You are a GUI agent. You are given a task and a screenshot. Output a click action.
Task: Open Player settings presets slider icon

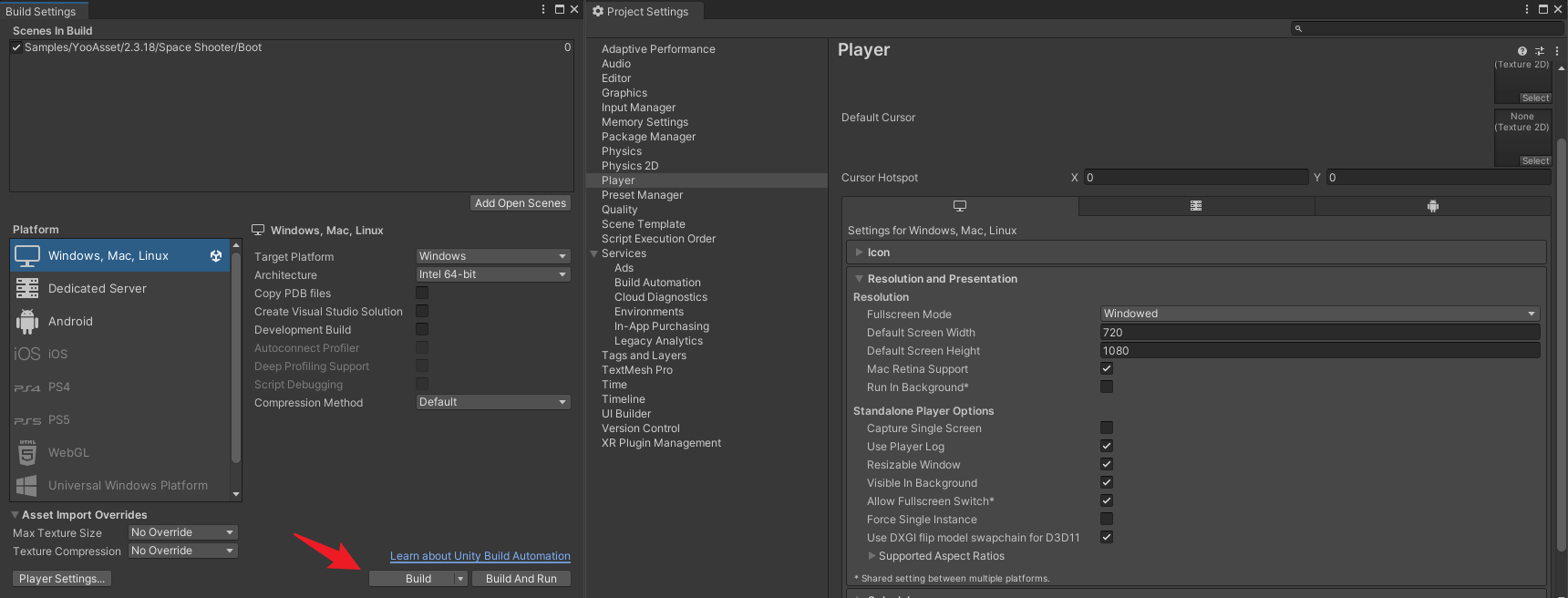point(1540,51)
